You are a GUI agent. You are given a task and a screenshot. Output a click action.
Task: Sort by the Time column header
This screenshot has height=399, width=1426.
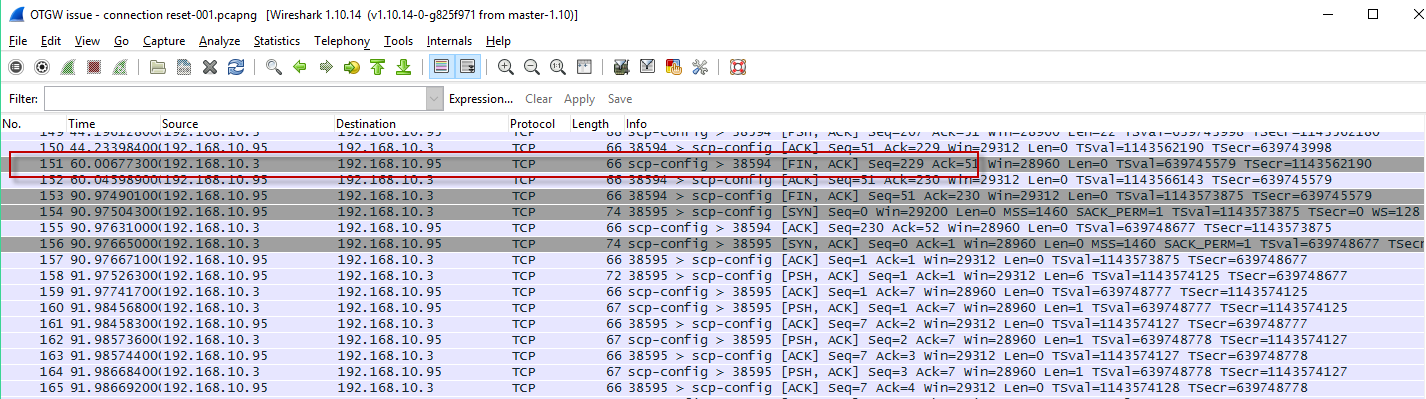113,124
